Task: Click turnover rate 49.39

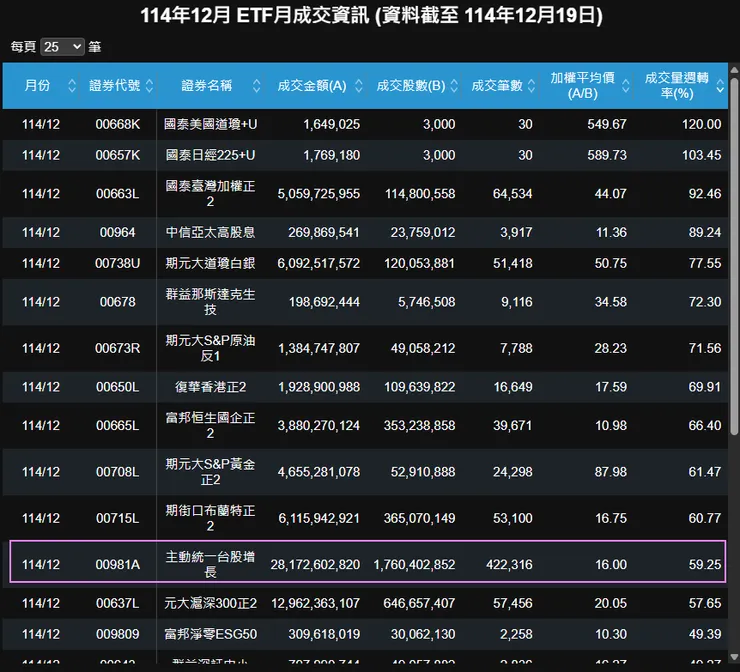Action: point(705,634)
